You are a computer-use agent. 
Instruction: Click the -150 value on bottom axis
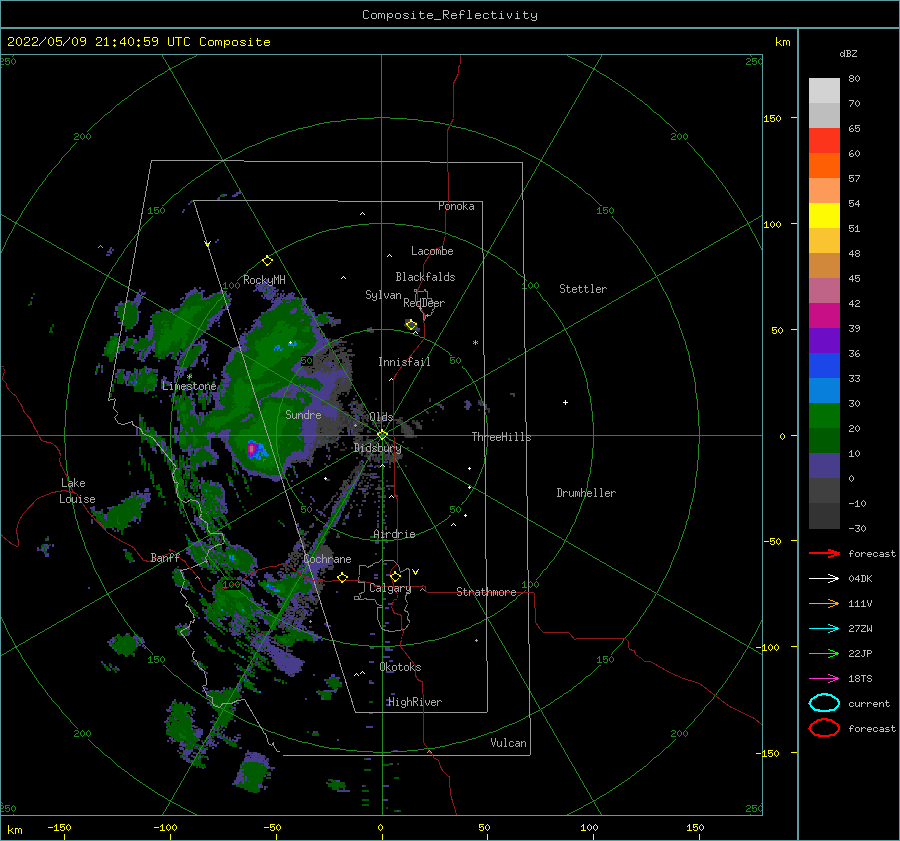click(59, 827)
